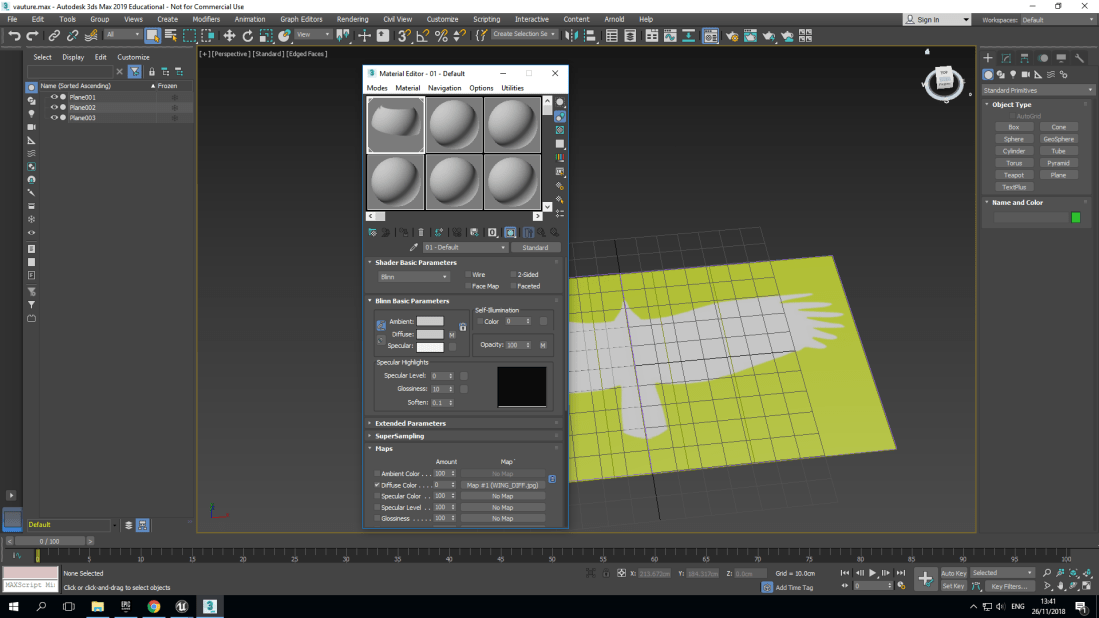Viewport: 1099px width, 618px height.
Task: Delete material using trash icon
Action: tap(421, 232)
